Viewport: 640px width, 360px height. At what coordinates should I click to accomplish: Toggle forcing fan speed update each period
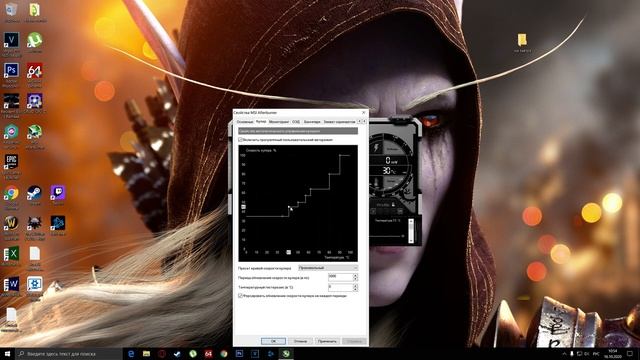[240, 296]
